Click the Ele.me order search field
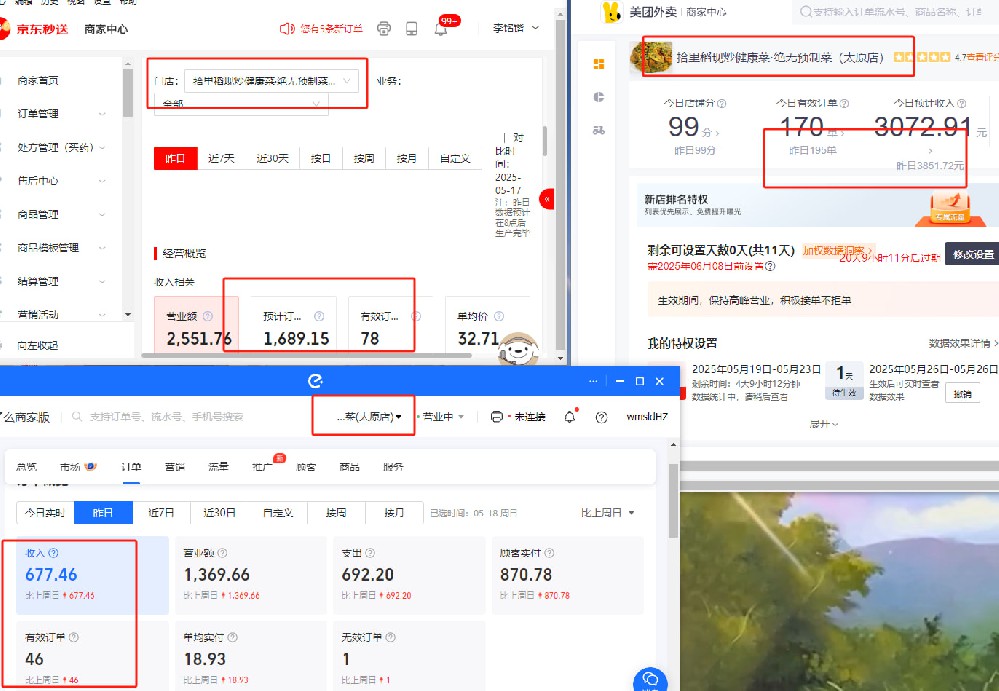 pos(166,417)
